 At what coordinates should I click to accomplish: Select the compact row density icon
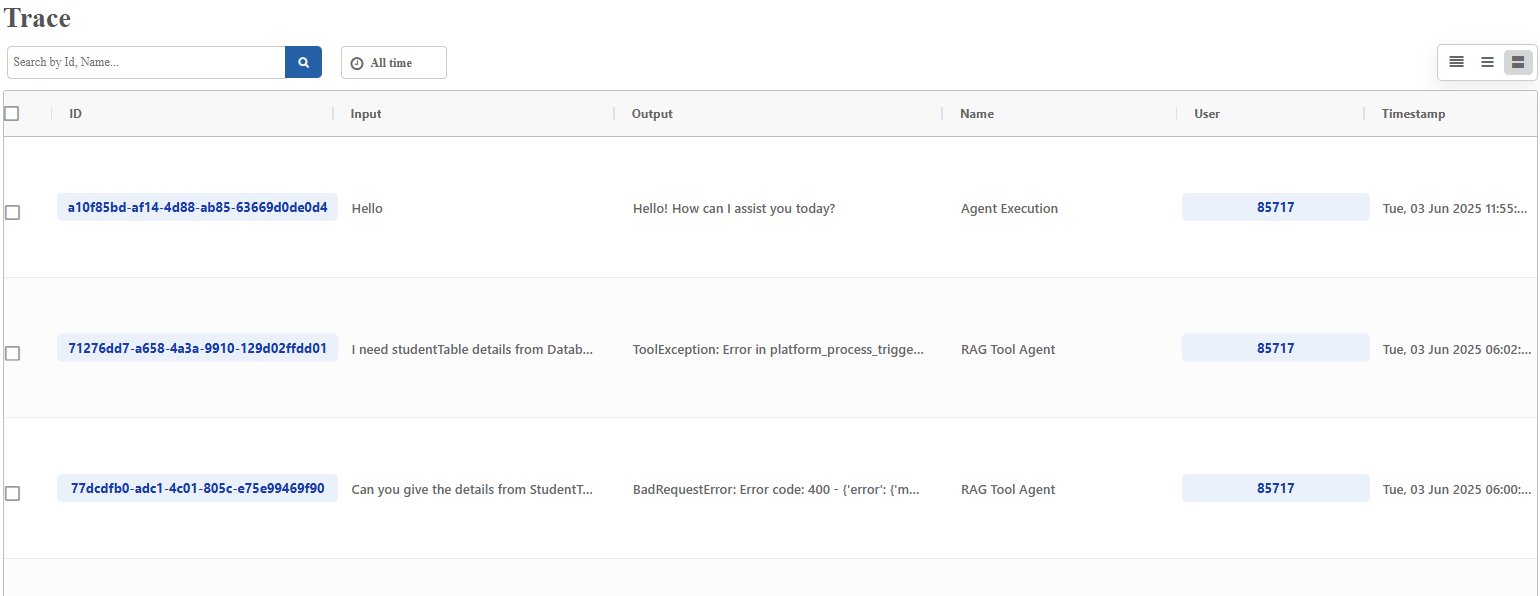[1456, 62]
